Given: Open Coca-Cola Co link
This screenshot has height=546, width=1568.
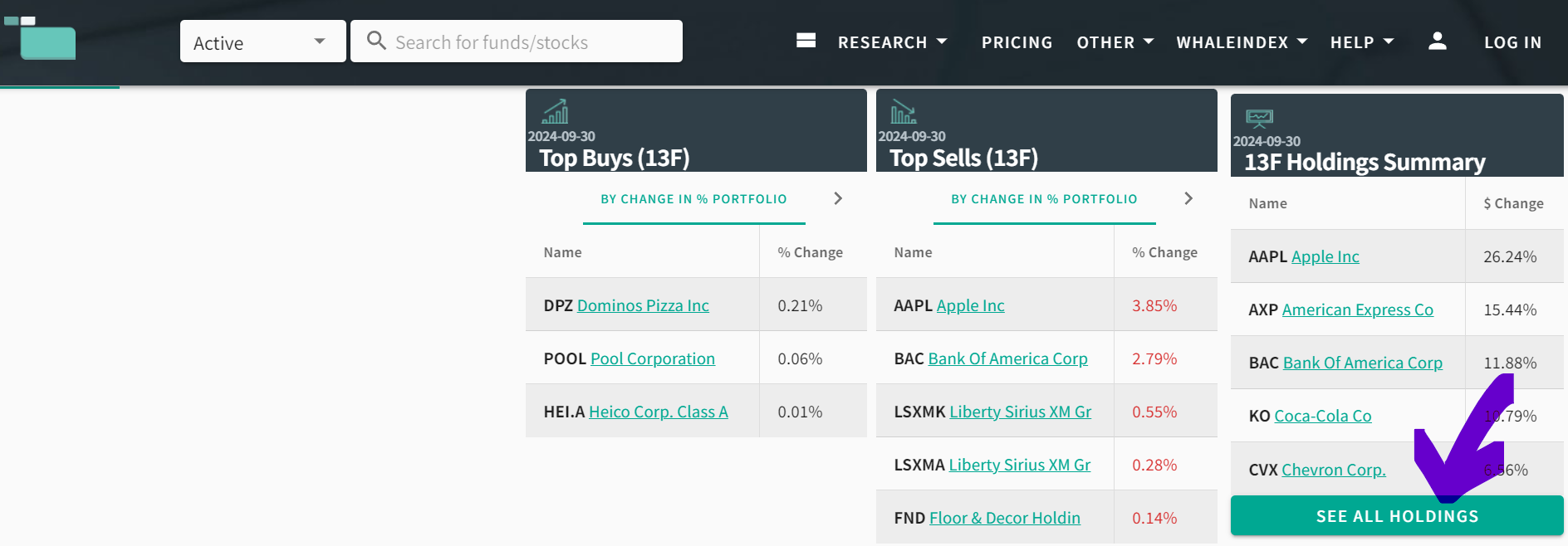Looking at the screenshot, I should click(1323, 416).
